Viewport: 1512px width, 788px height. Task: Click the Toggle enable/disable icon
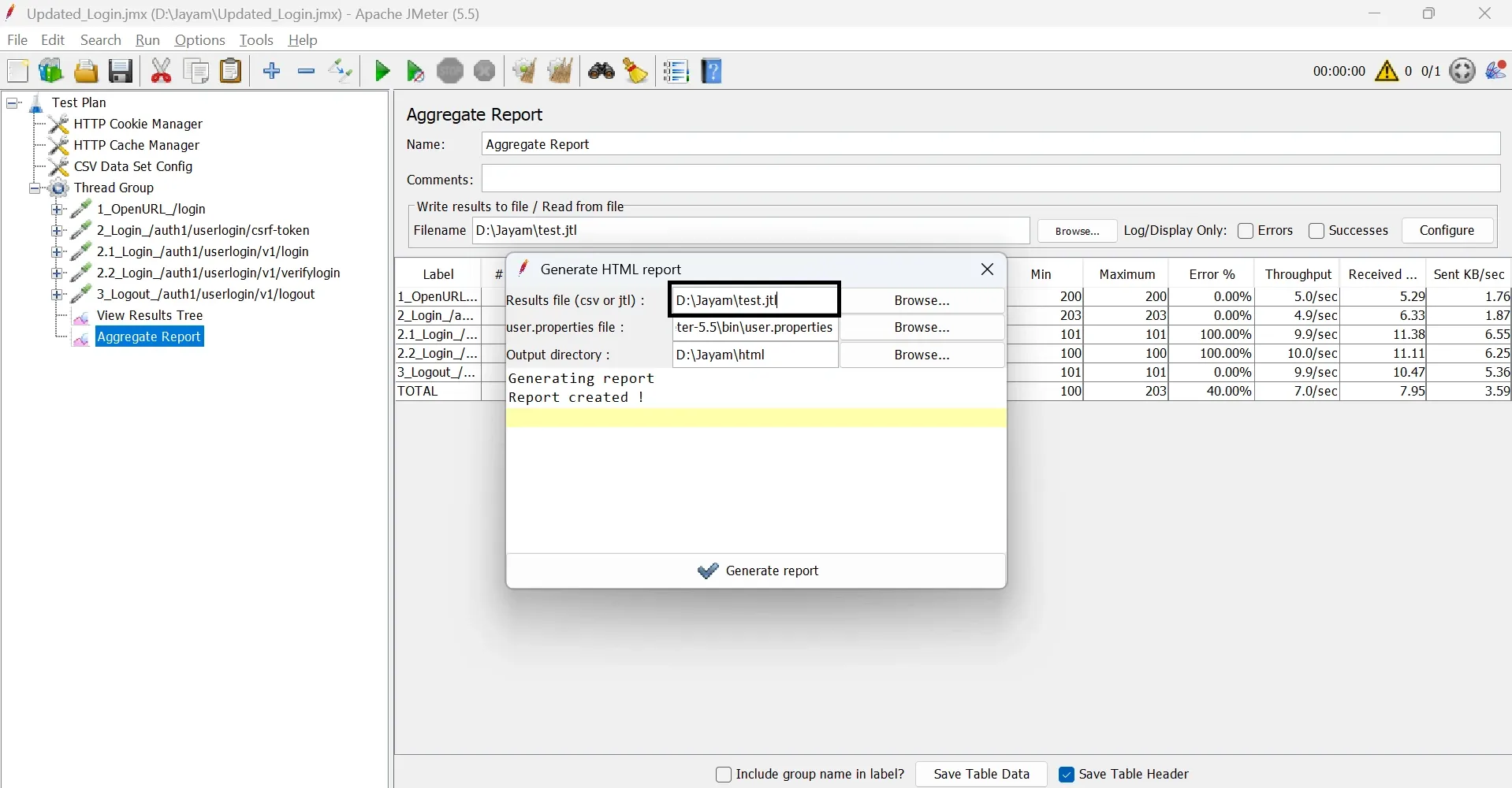341,71
